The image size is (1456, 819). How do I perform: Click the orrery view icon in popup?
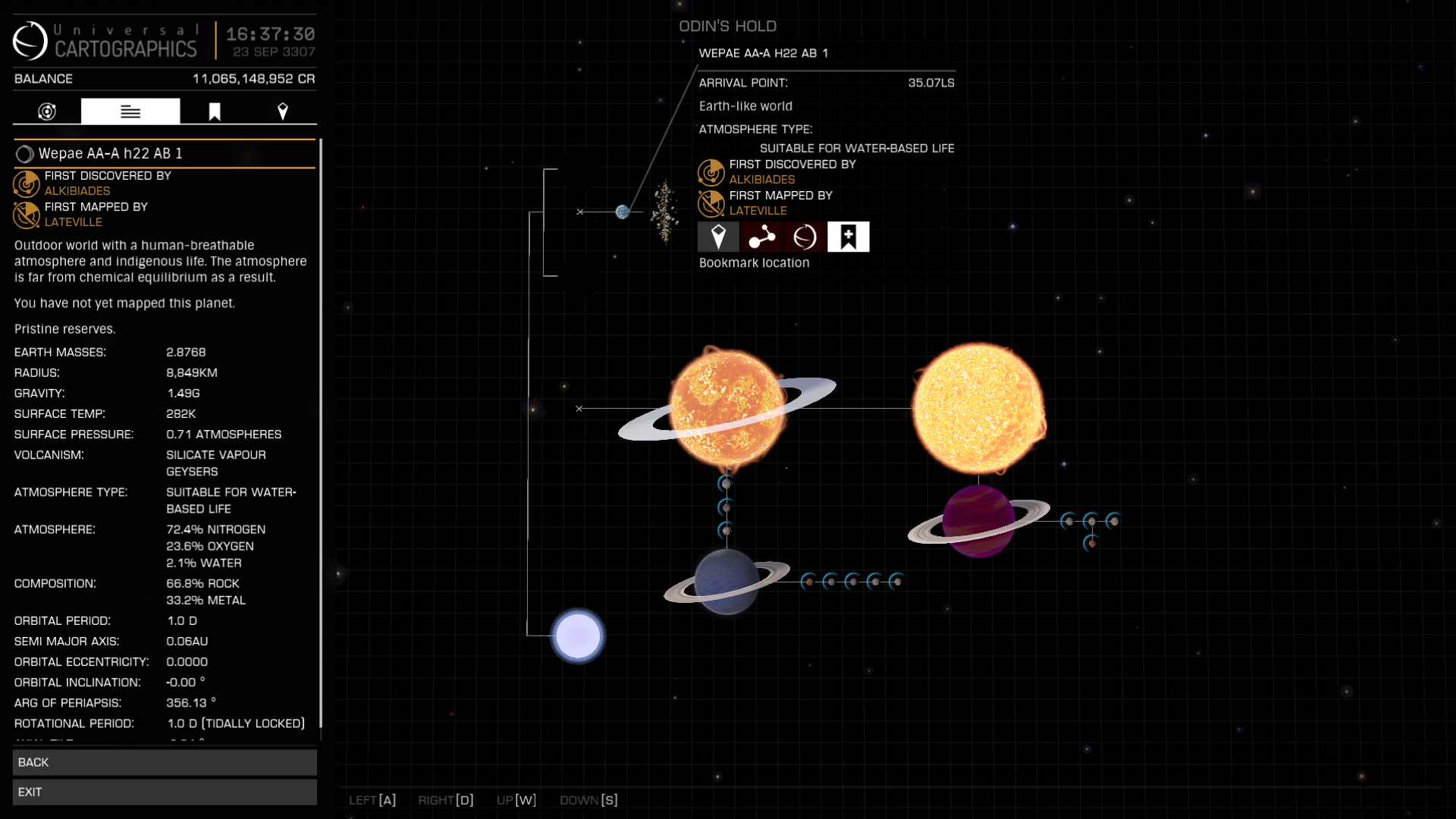[x=761, y=237]
